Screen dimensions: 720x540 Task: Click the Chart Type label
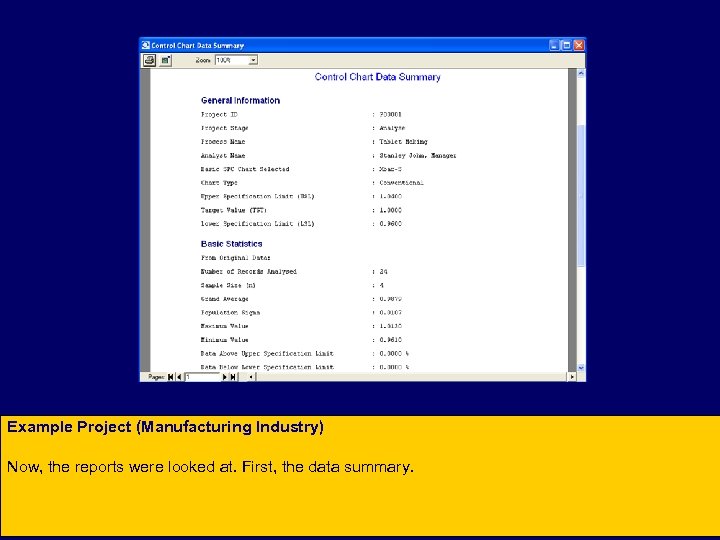[x=219, y=183]
